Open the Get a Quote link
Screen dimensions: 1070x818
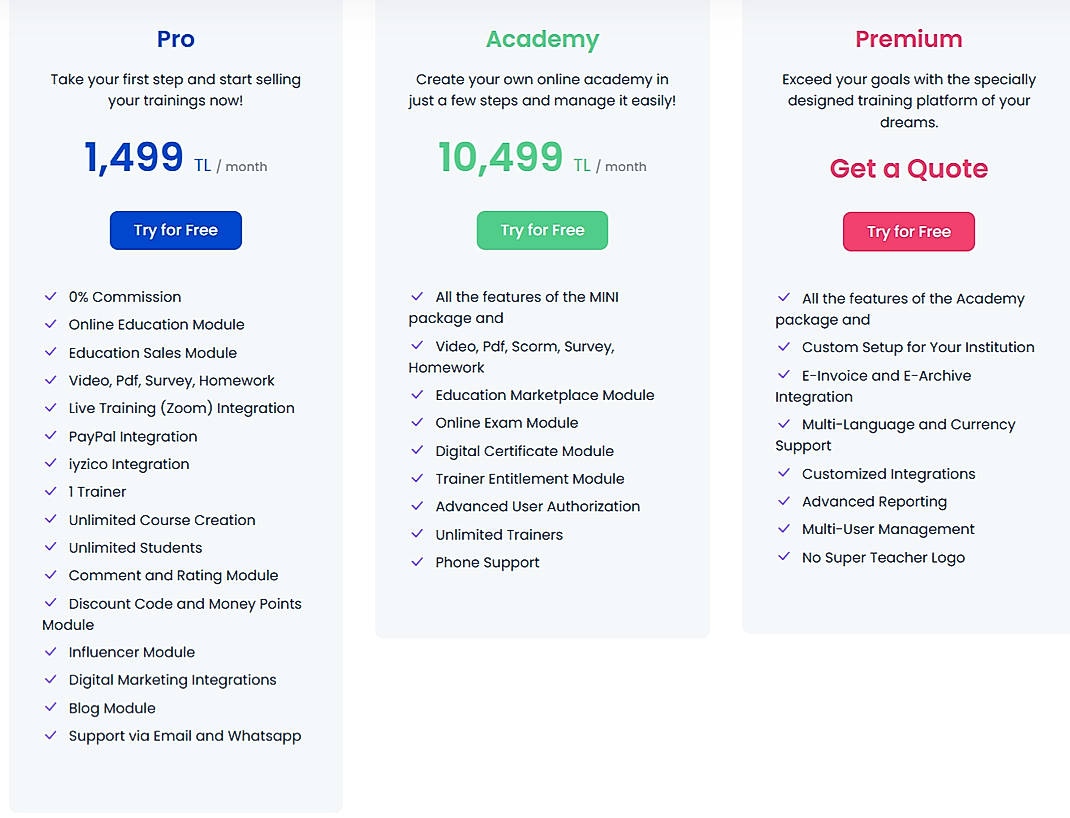(908, 169)
